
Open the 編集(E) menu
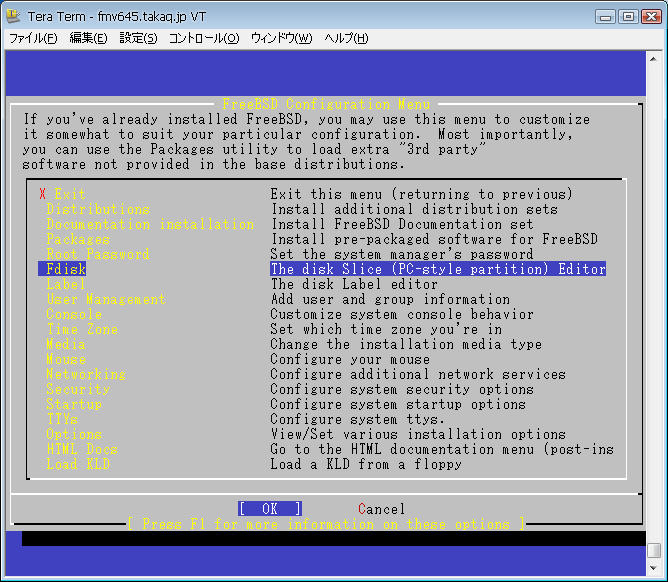pyautogui.click(x=88, y=38)
